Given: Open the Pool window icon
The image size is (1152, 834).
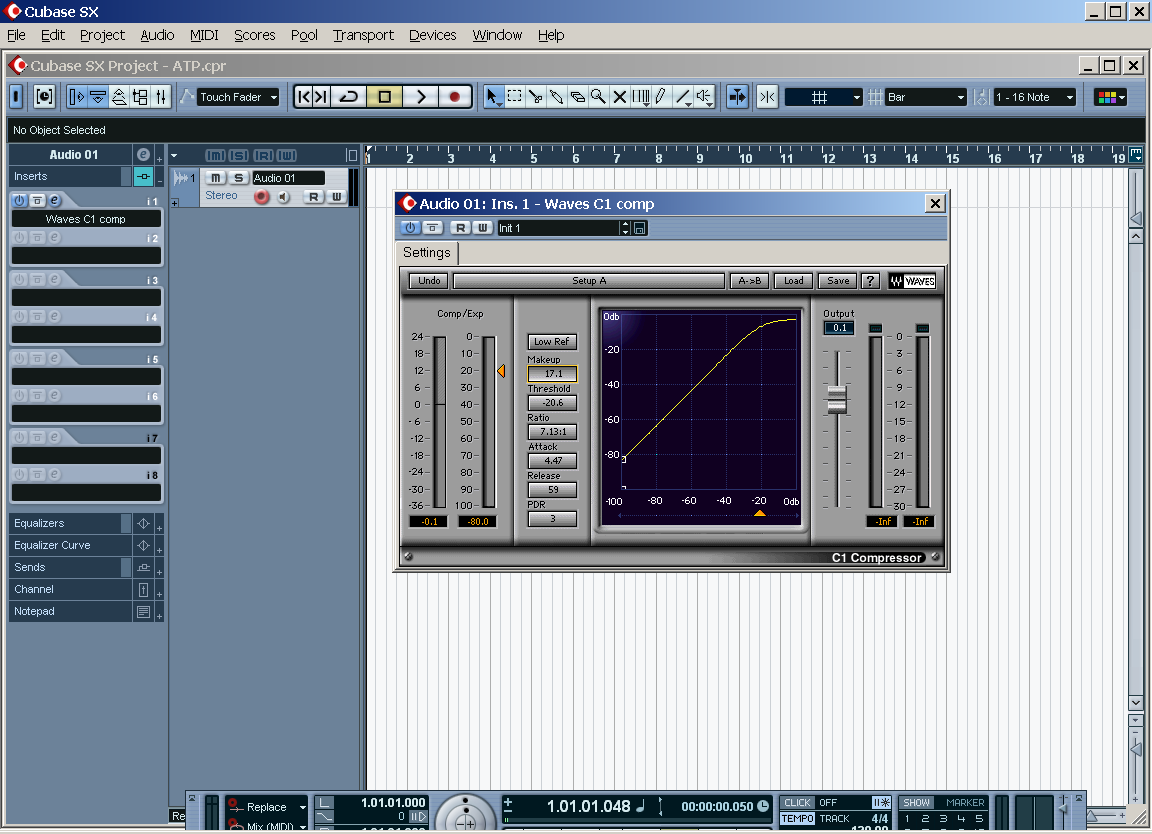Looking at the screenshot, I should [140, 97].
